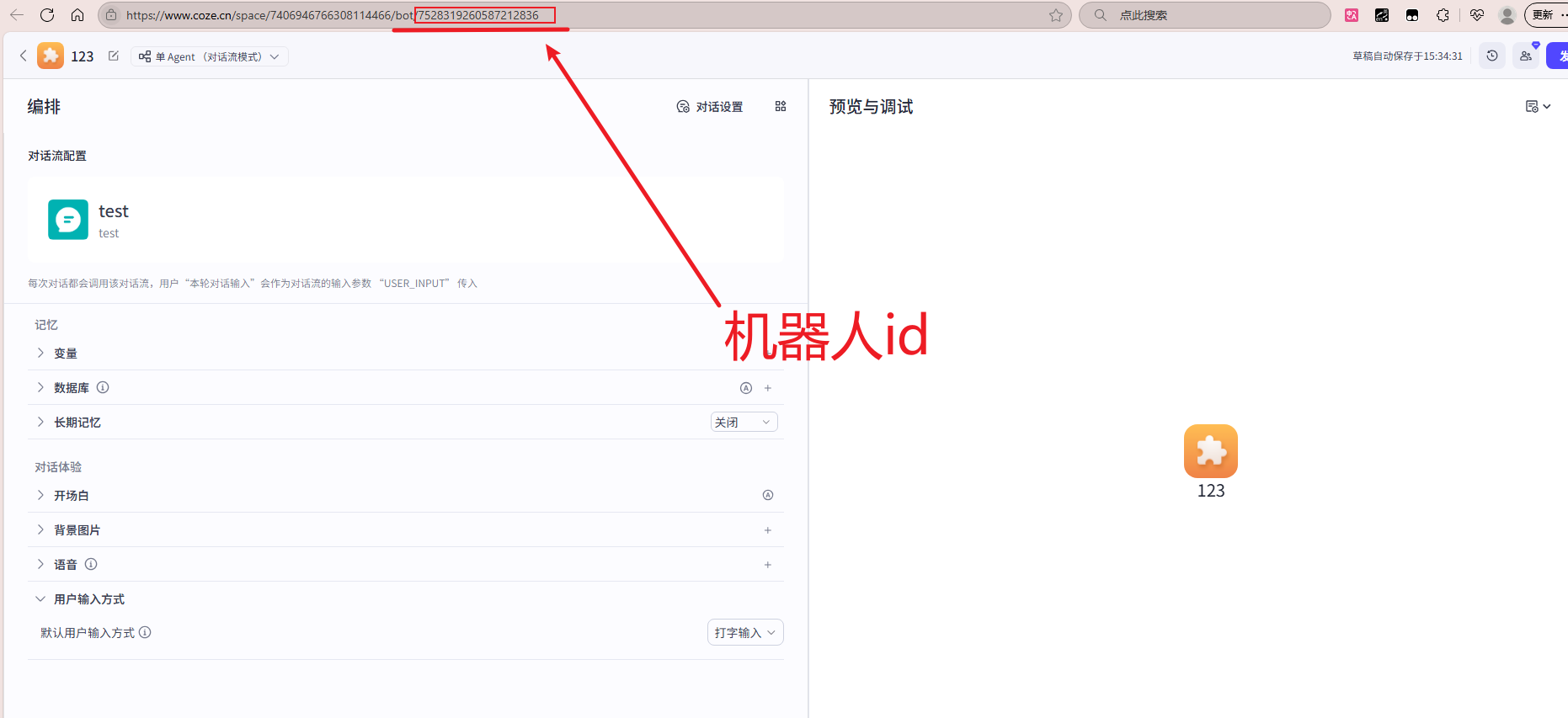This screenshot has height=718, width=1568.
Task: Open the 长期记忆 关闭 dropdown
Action: point(743,423)
